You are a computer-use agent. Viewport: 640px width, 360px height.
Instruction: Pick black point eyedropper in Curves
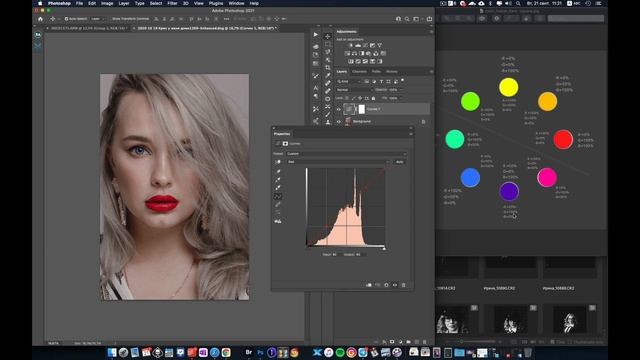pos(278,171)
